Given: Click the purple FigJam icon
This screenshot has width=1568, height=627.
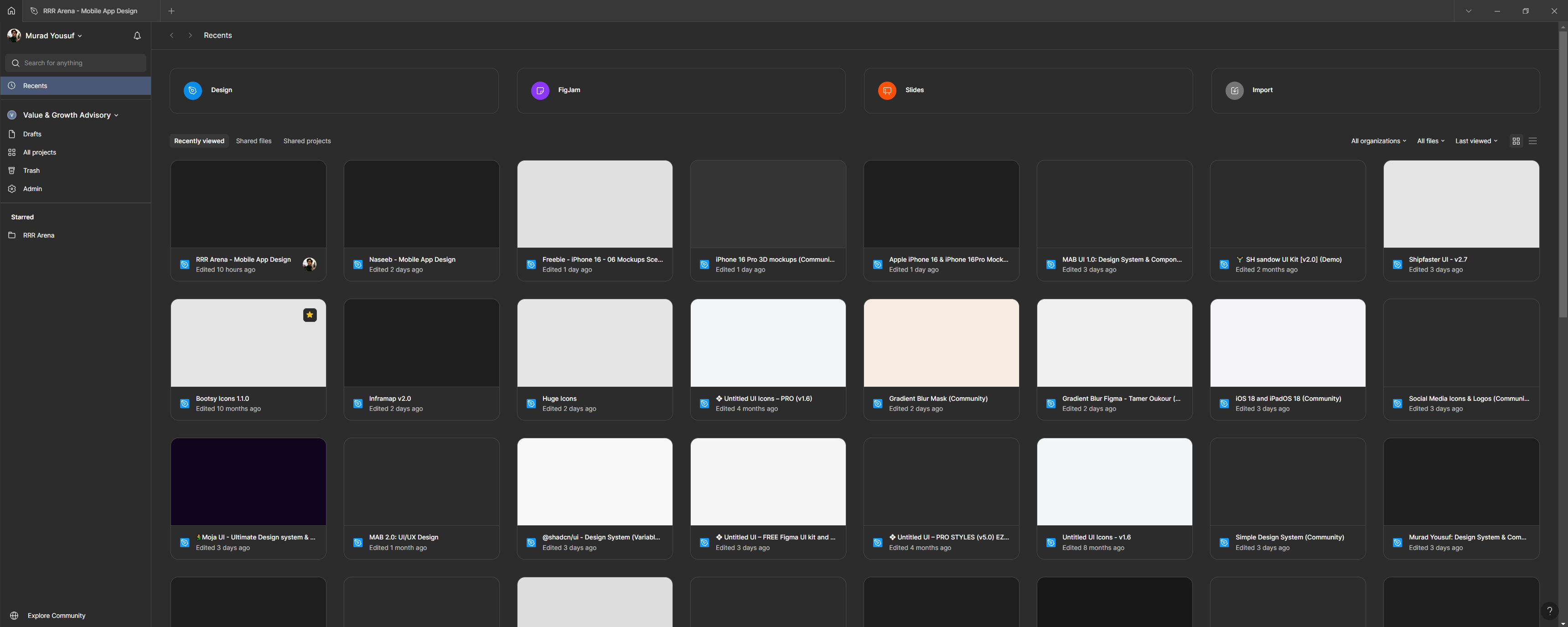Looking at the screenshot, I should (x=540, y=91).
